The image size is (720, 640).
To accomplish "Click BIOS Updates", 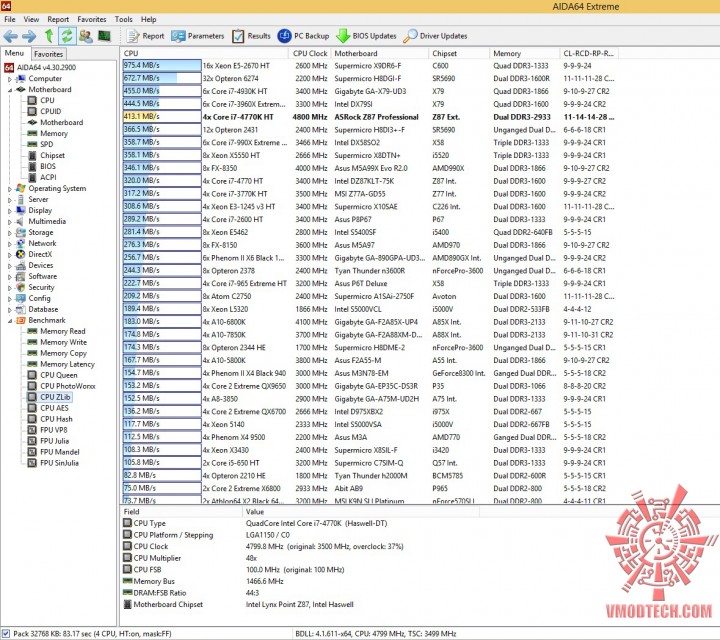I will tap(366, 36).
